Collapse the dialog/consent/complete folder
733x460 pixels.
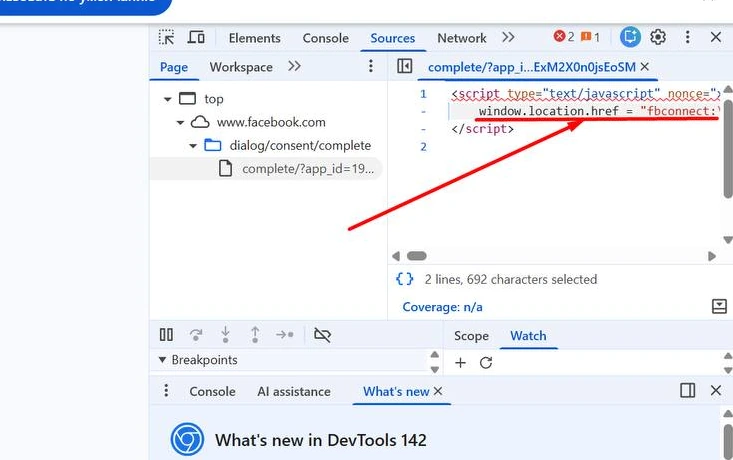tap(193, 146)
